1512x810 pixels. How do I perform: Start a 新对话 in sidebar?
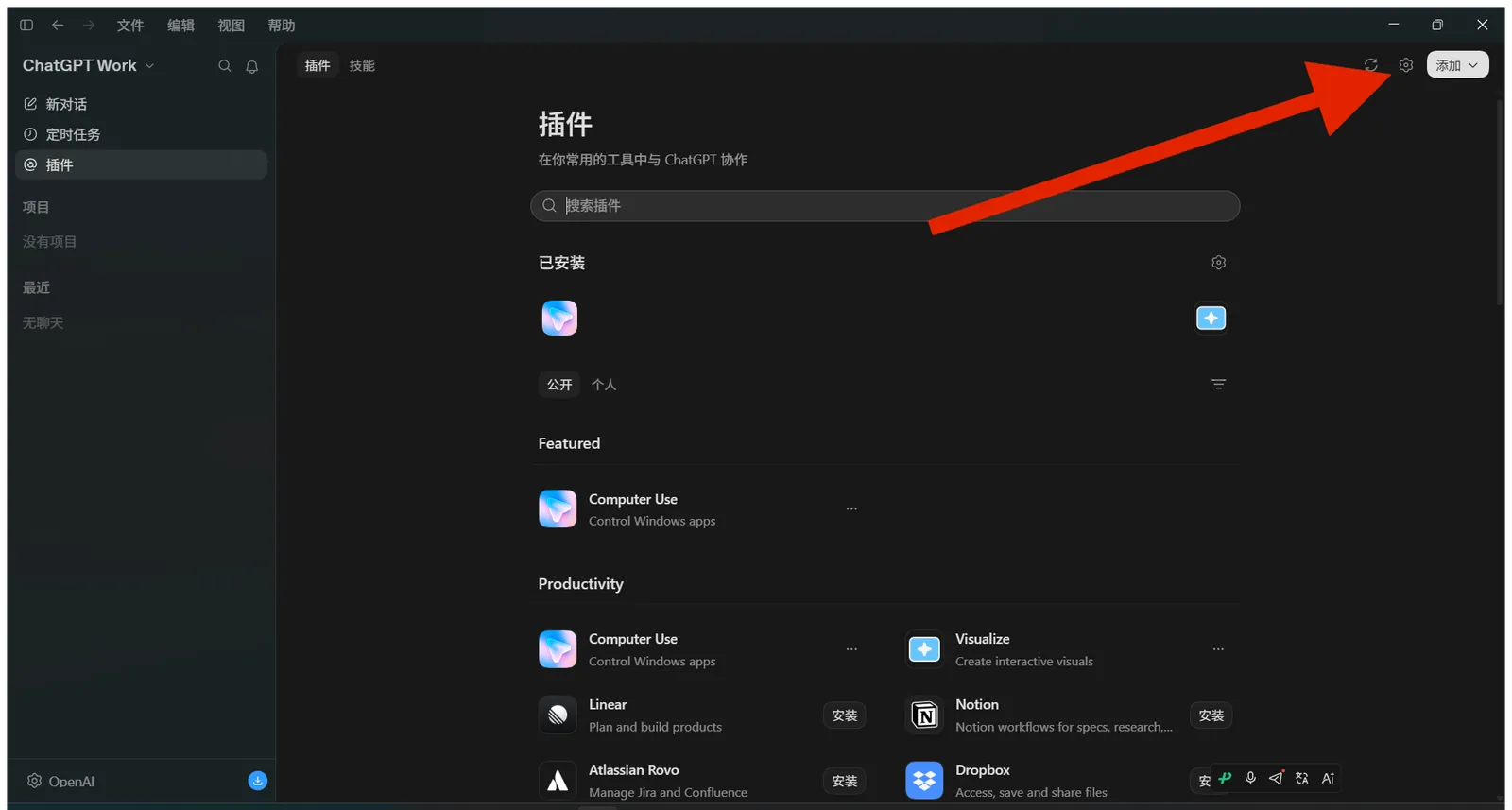coord(142,104)
